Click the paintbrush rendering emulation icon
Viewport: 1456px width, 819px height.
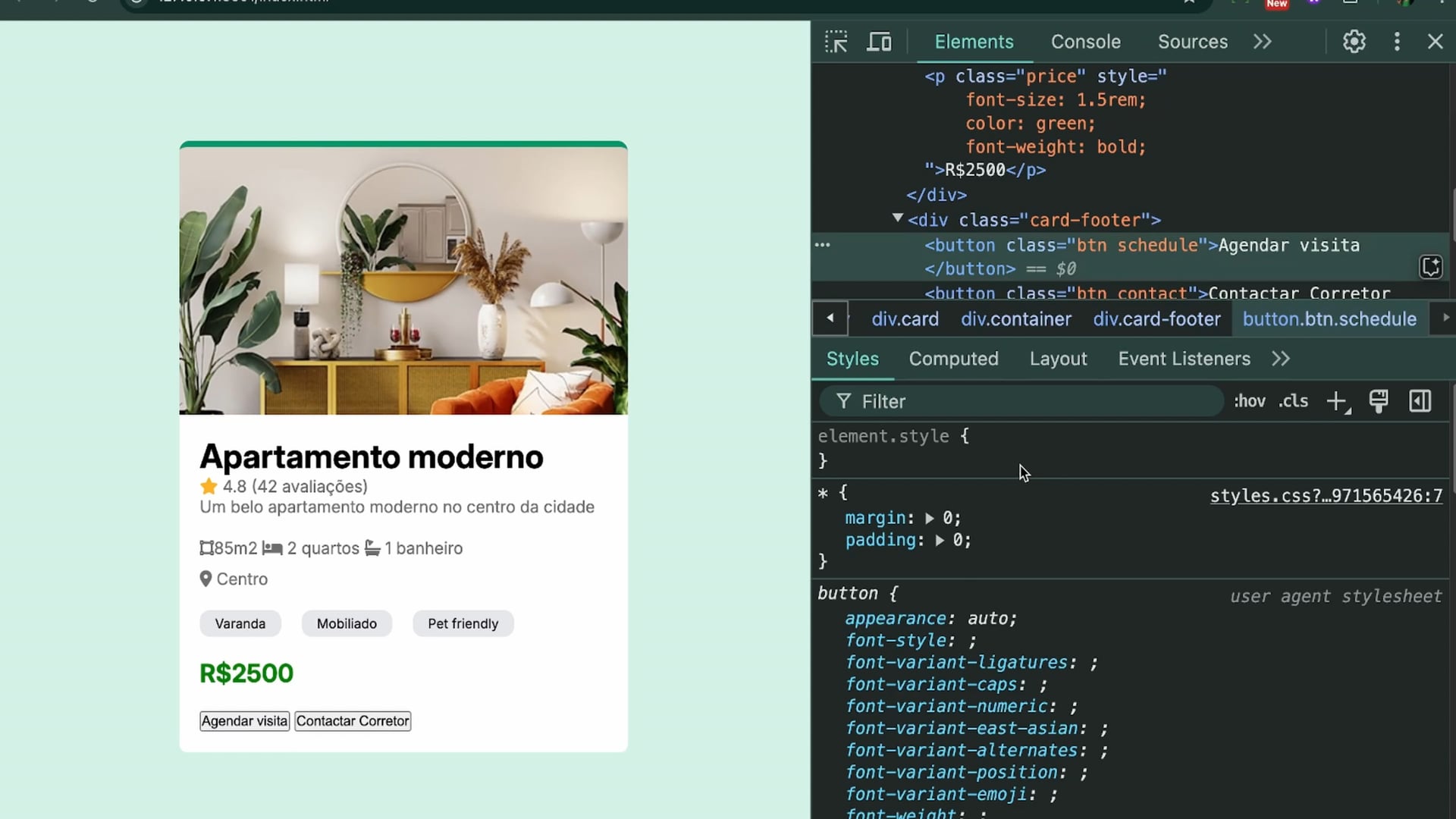coord(1378,401)
